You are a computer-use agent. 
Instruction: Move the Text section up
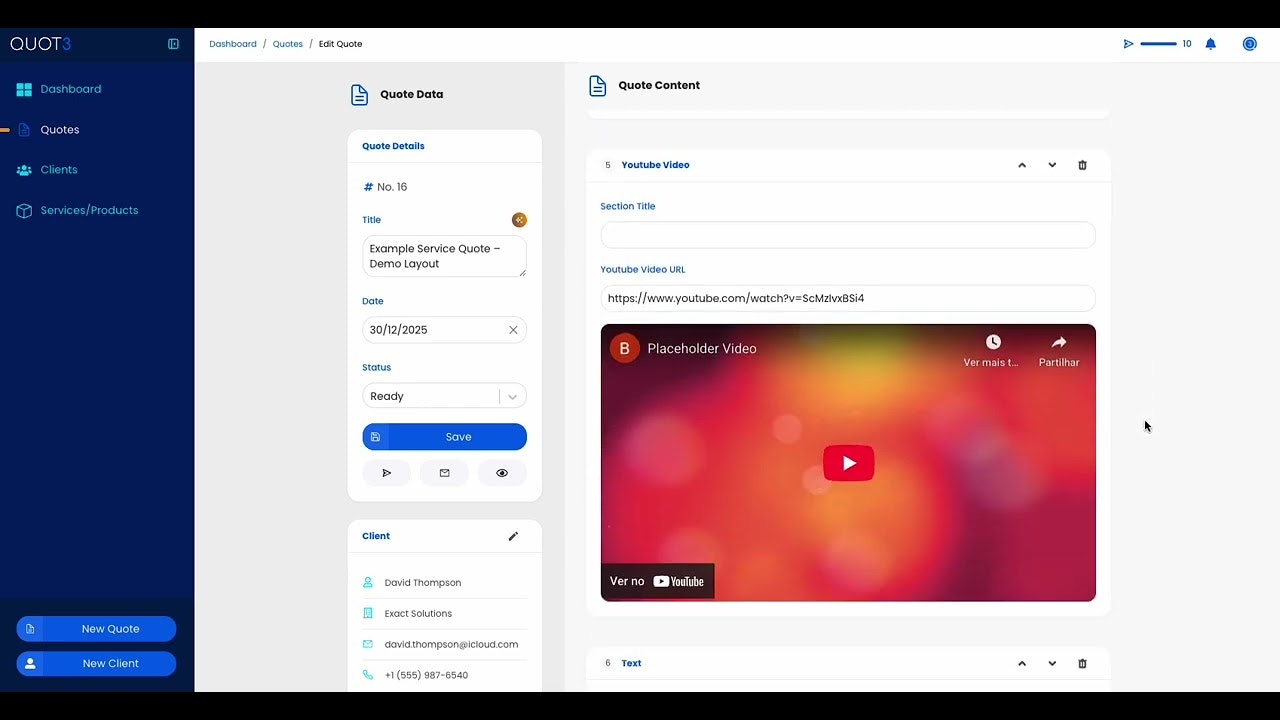coord(1022,663)
